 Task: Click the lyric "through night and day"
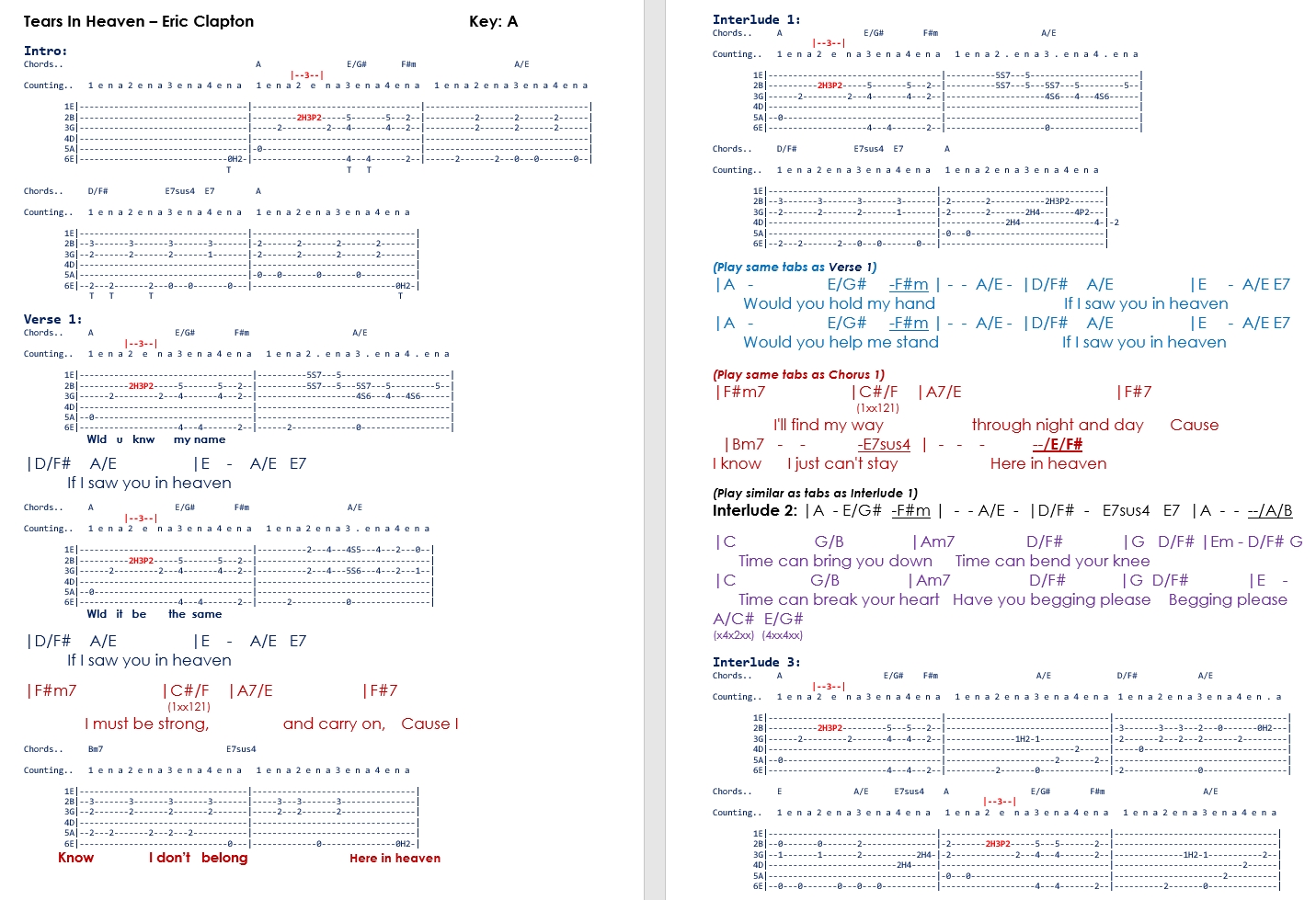point(1058,425)
